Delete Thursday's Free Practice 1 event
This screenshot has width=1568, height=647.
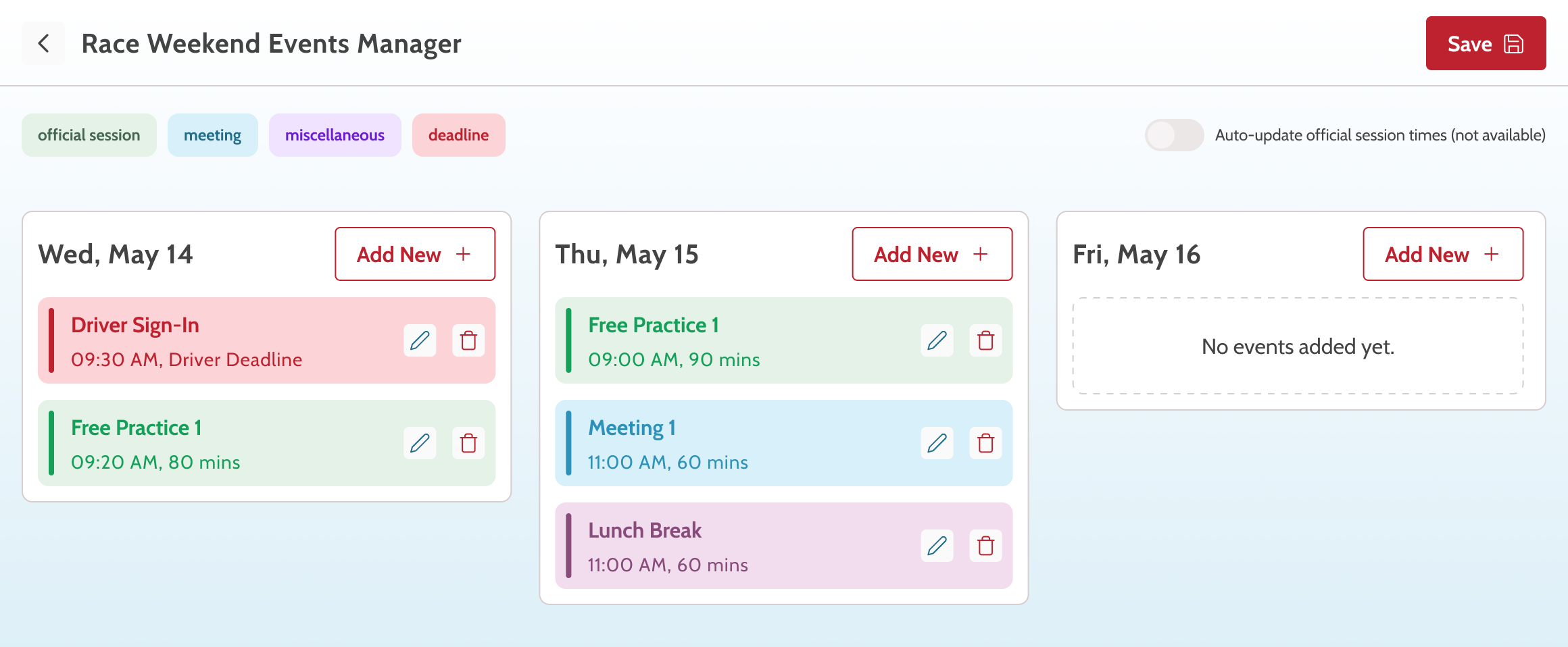[985, 340]
